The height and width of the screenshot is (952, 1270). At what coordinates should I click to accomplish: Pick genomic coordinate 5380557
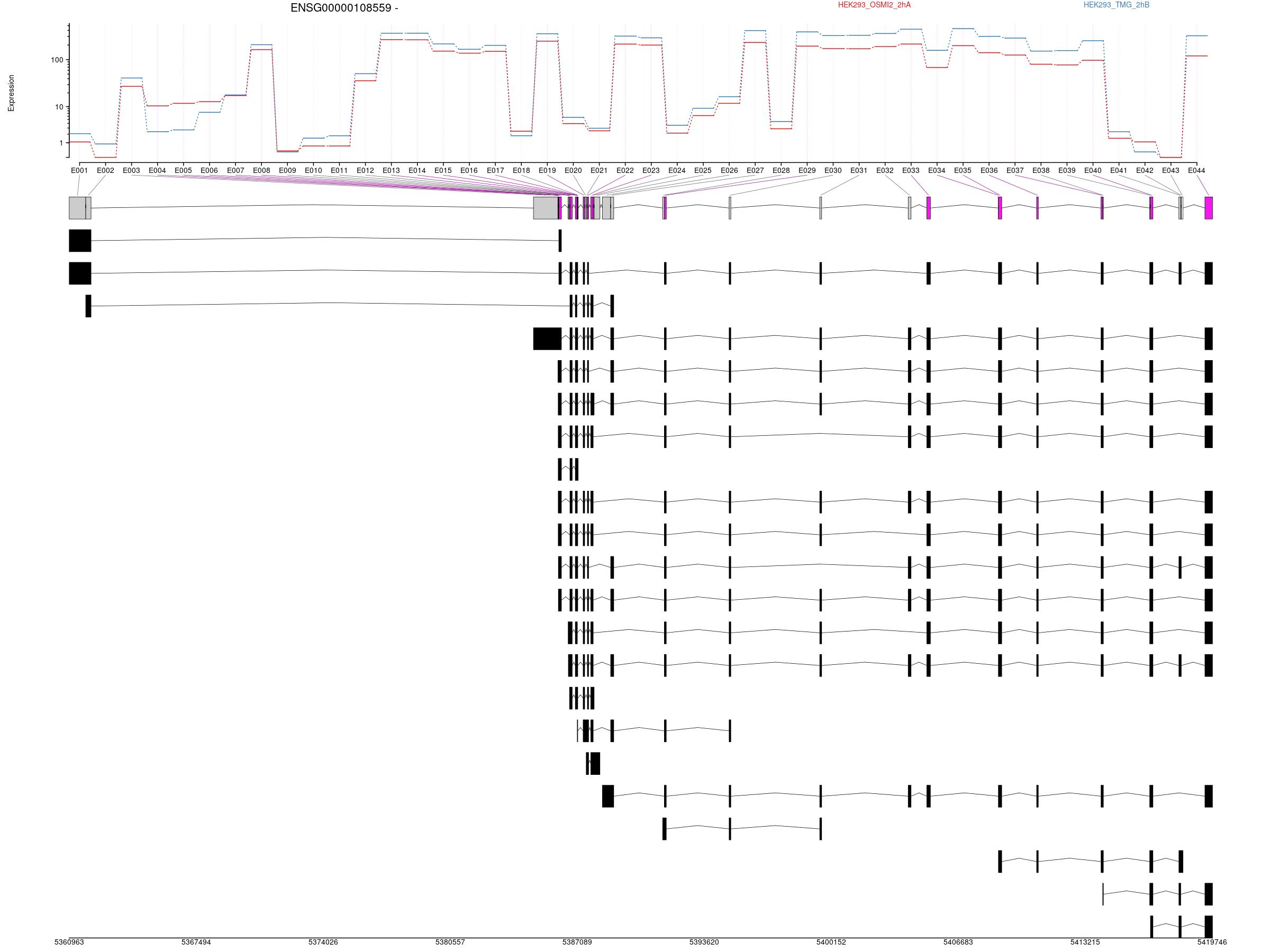(x=450, y=942)
